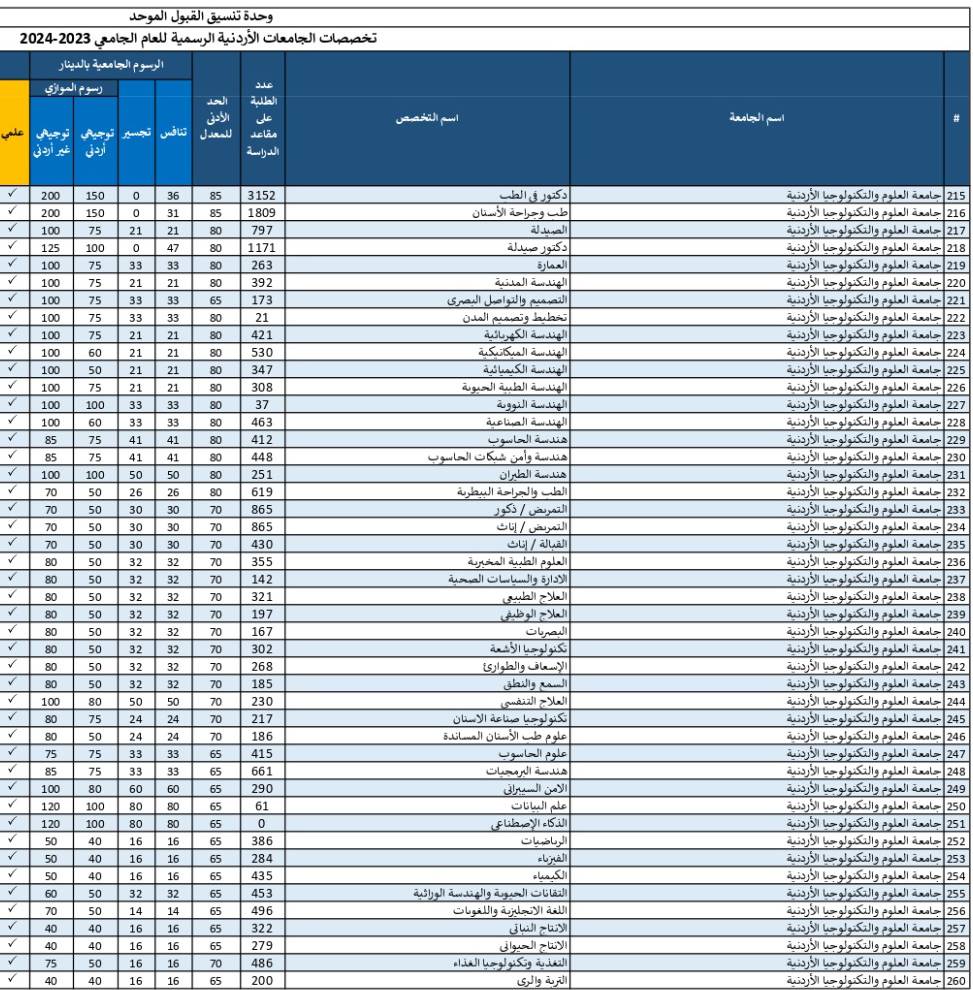The height and width of the screenshot is (990, 973).
Task: Click the اسم الجامعة column header
Action: (x=756, y=118)
